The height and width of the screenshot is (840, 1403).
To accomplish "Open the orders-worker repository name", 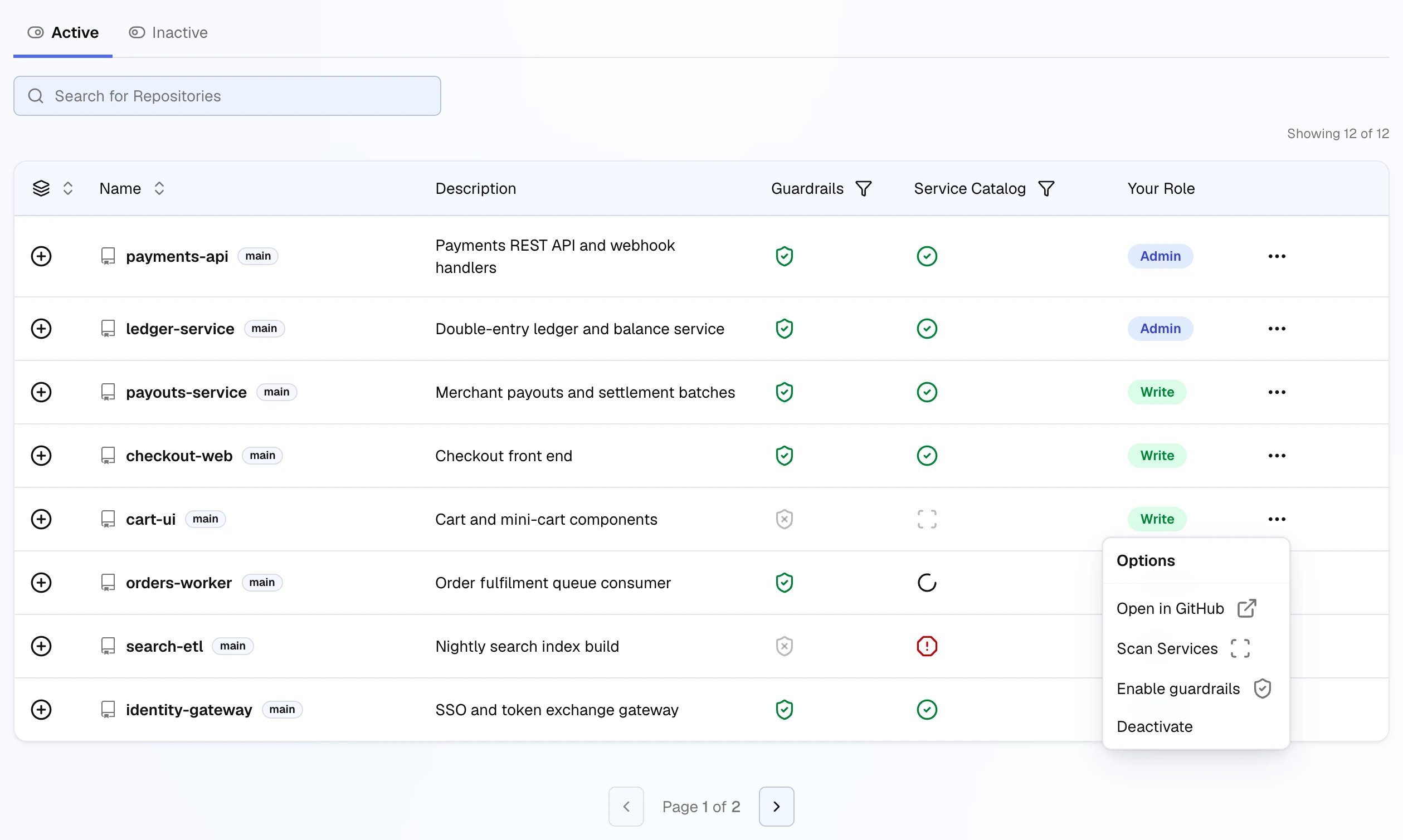I will pos(178,582).
